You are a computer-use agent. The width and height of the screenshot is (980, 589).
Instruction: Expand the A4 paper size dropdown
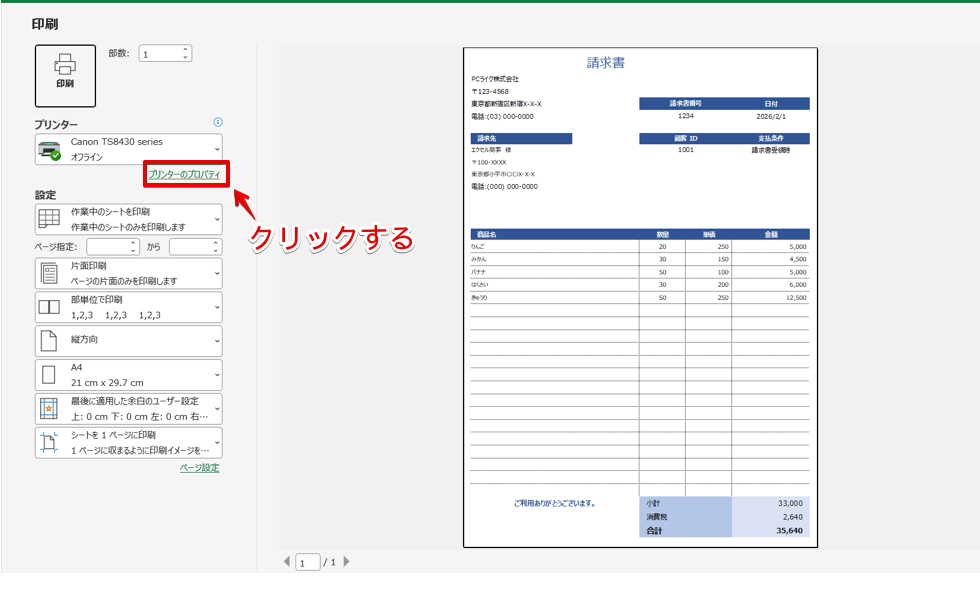tap(129, 375)
